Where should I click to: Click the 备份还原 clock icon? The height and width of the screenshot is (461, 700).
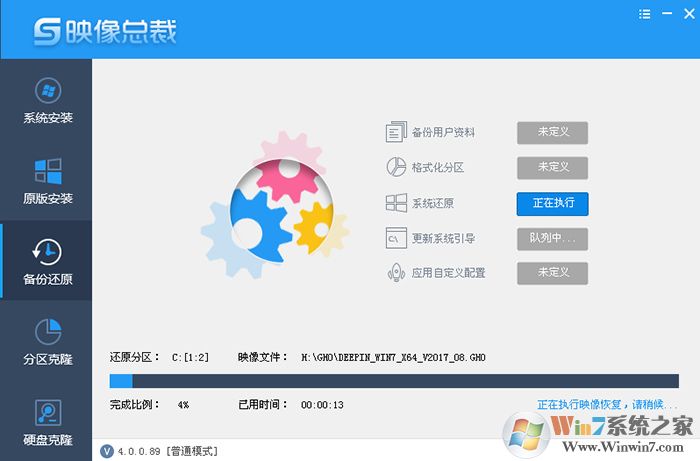47,250
